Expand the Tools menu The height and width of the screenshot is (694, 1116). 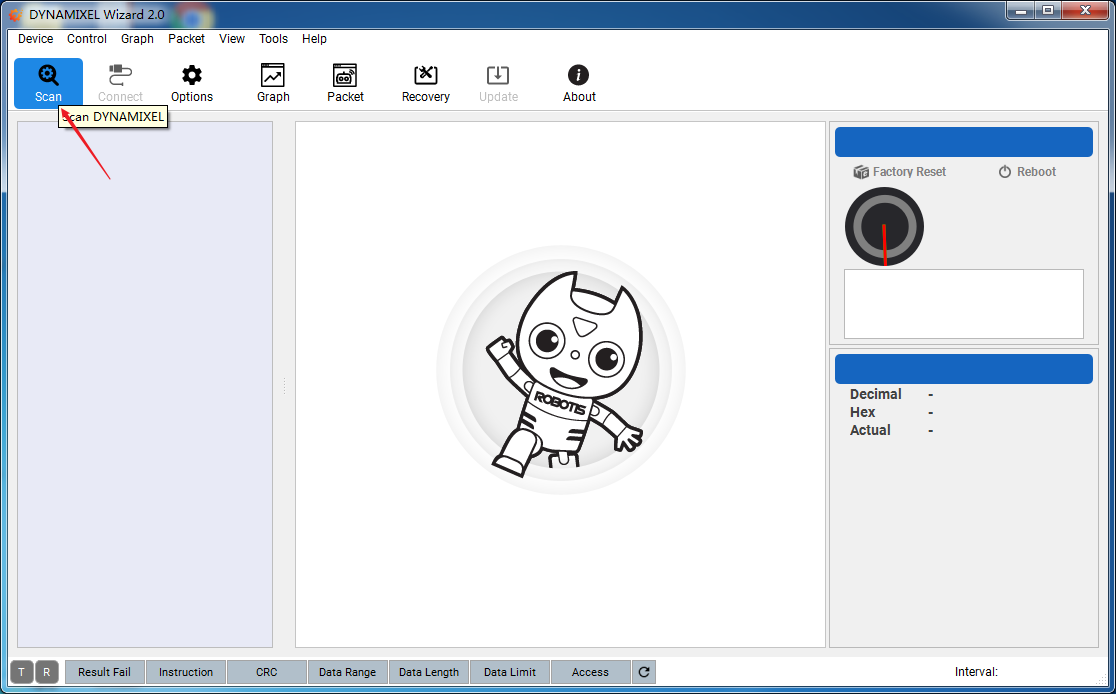click(x=273, y=39)
